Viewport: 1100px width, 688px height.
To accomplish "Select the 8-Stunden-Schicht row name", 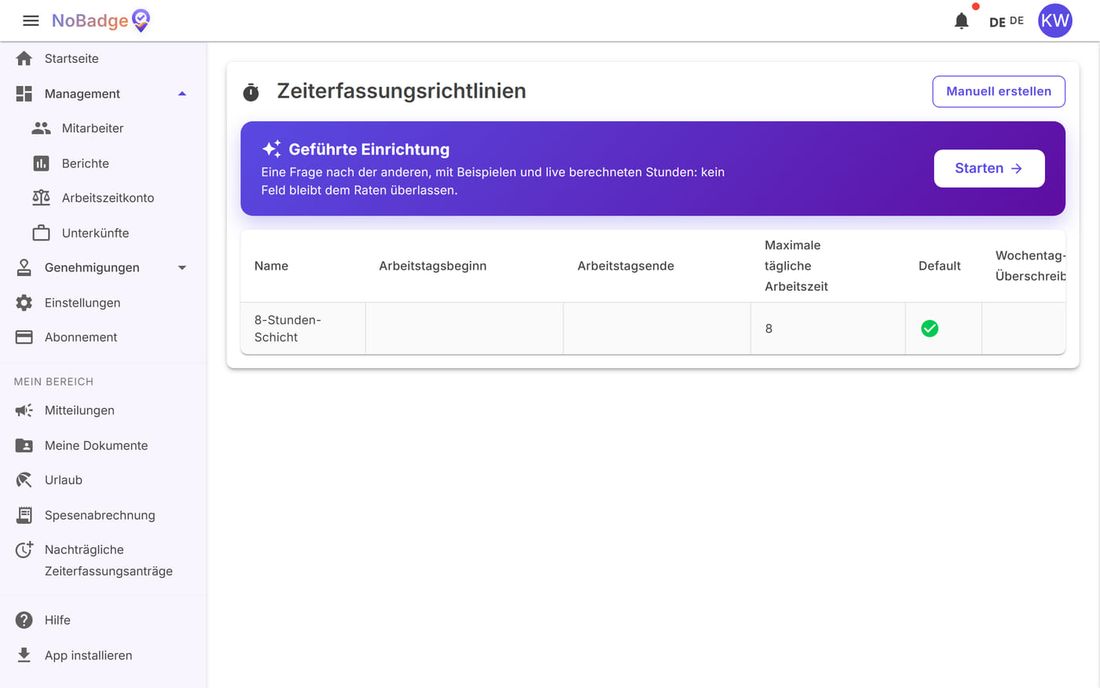I will pyautogui.click(x=288, y=328).
